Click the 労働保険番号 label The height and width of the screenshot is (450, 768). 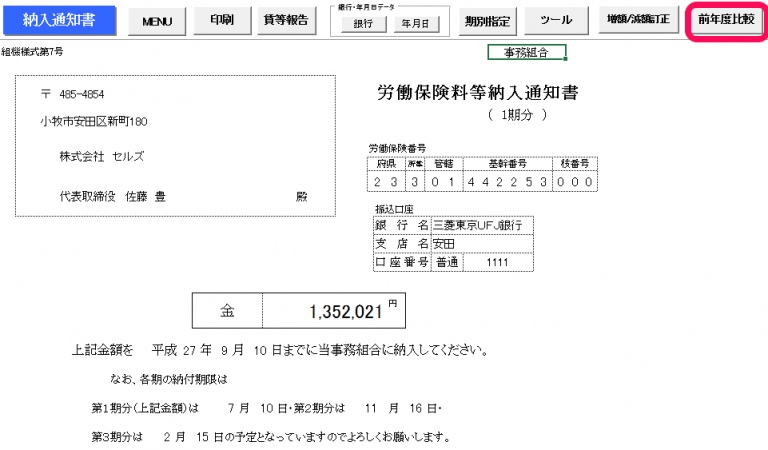point(397,148)
